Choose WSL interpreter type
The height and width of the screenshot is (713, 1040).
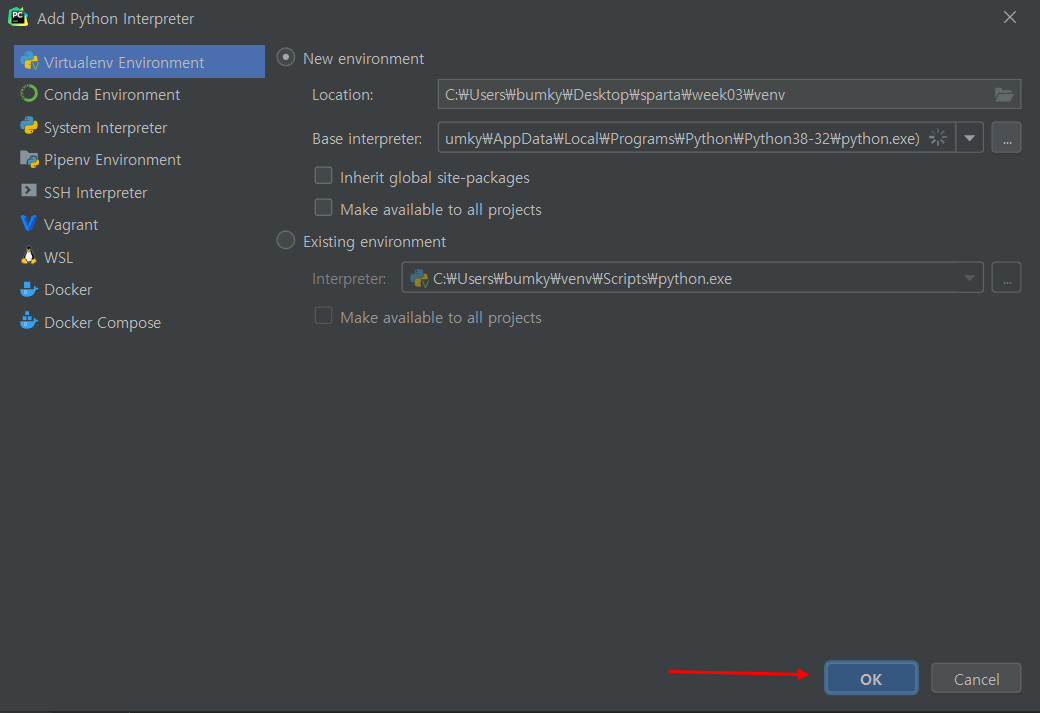[x=139, y=257]
